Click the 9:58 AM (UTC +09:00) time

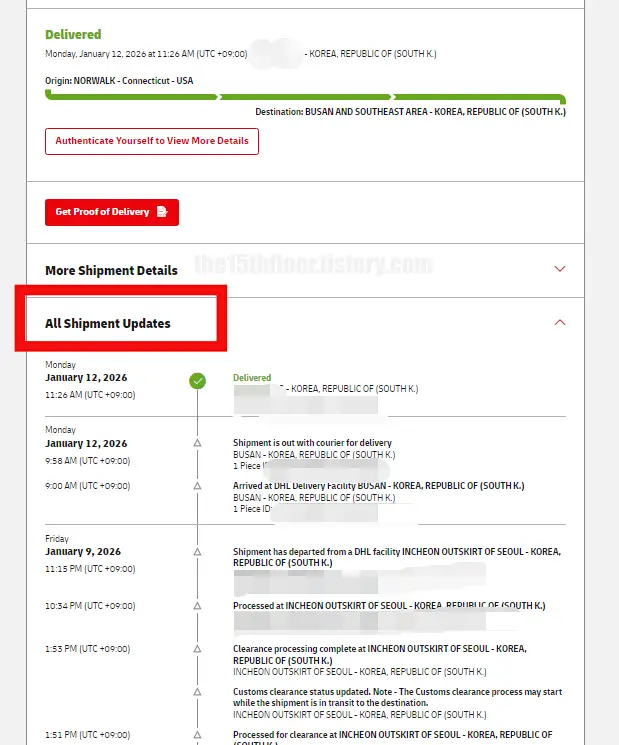click(x=87, y=461)
